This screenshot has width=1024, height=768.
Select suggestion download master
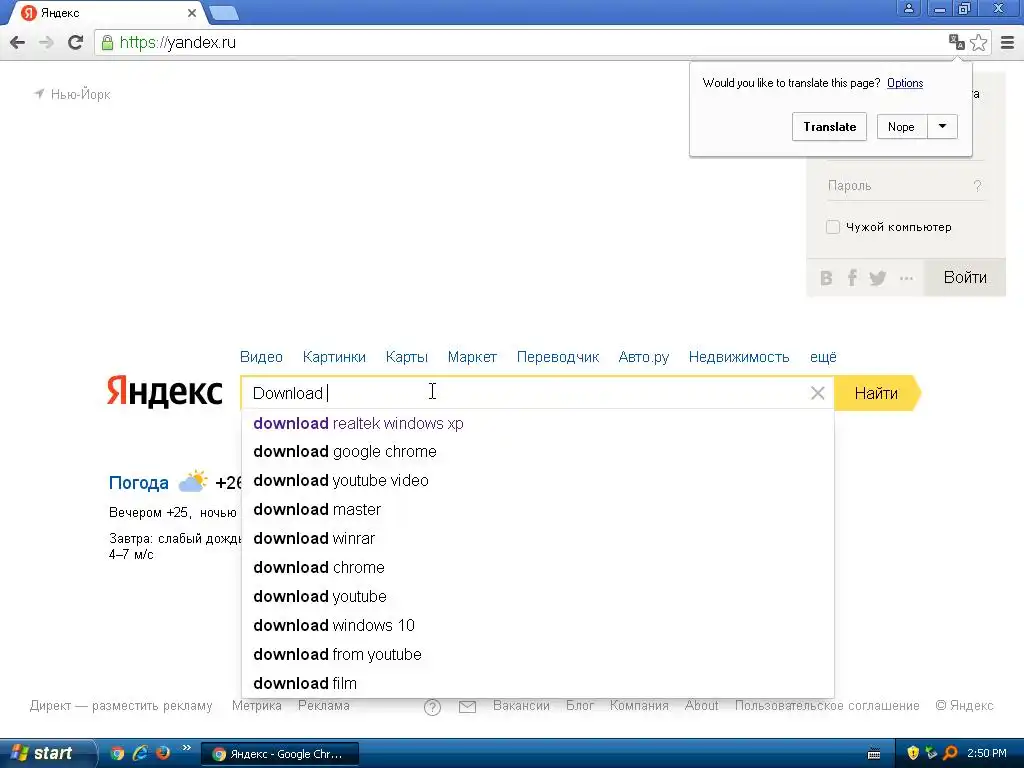537,509
